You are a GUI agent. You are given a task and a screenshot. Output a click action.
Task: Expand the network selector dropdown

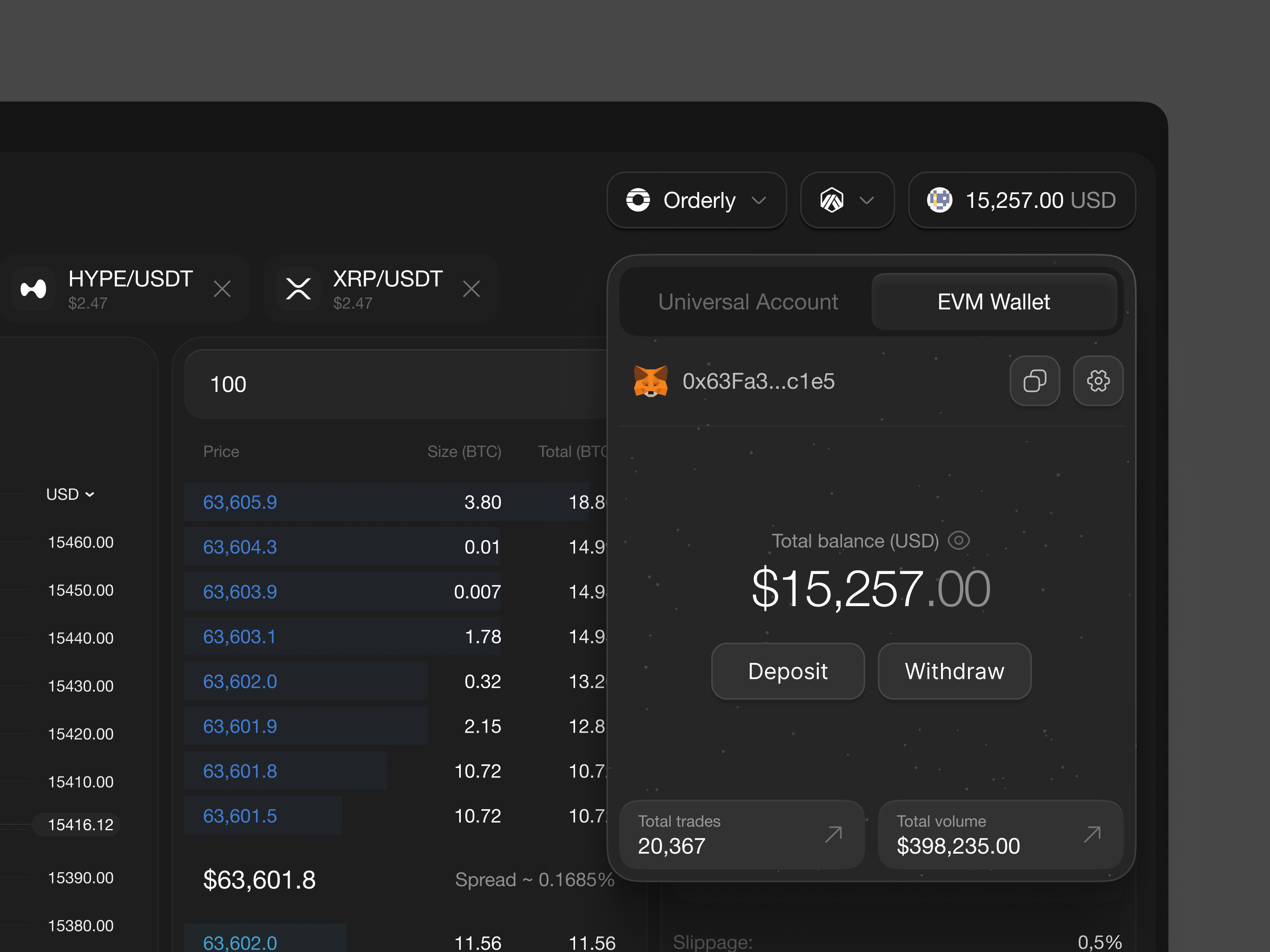pos(867,200)
